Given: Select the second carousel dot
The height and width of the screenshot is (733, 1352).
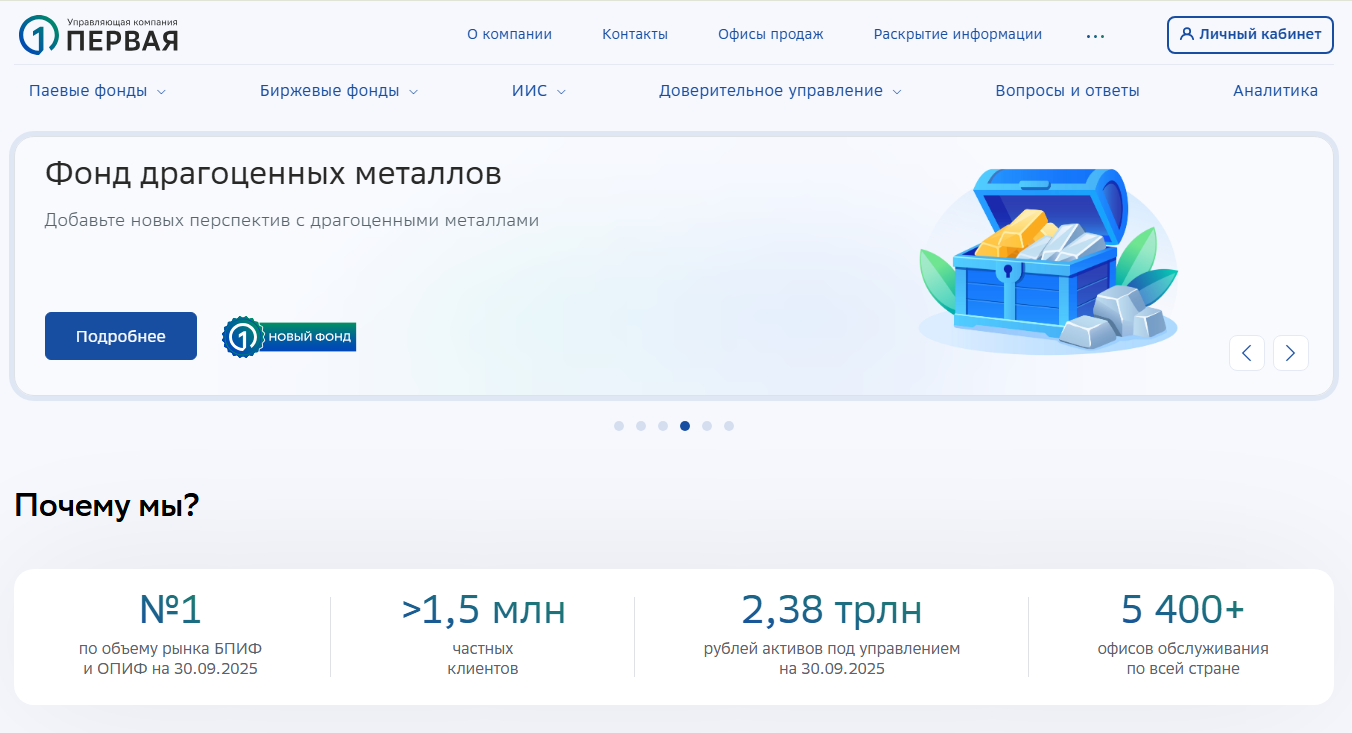Looking at the screenshot, I should [641, 426].
